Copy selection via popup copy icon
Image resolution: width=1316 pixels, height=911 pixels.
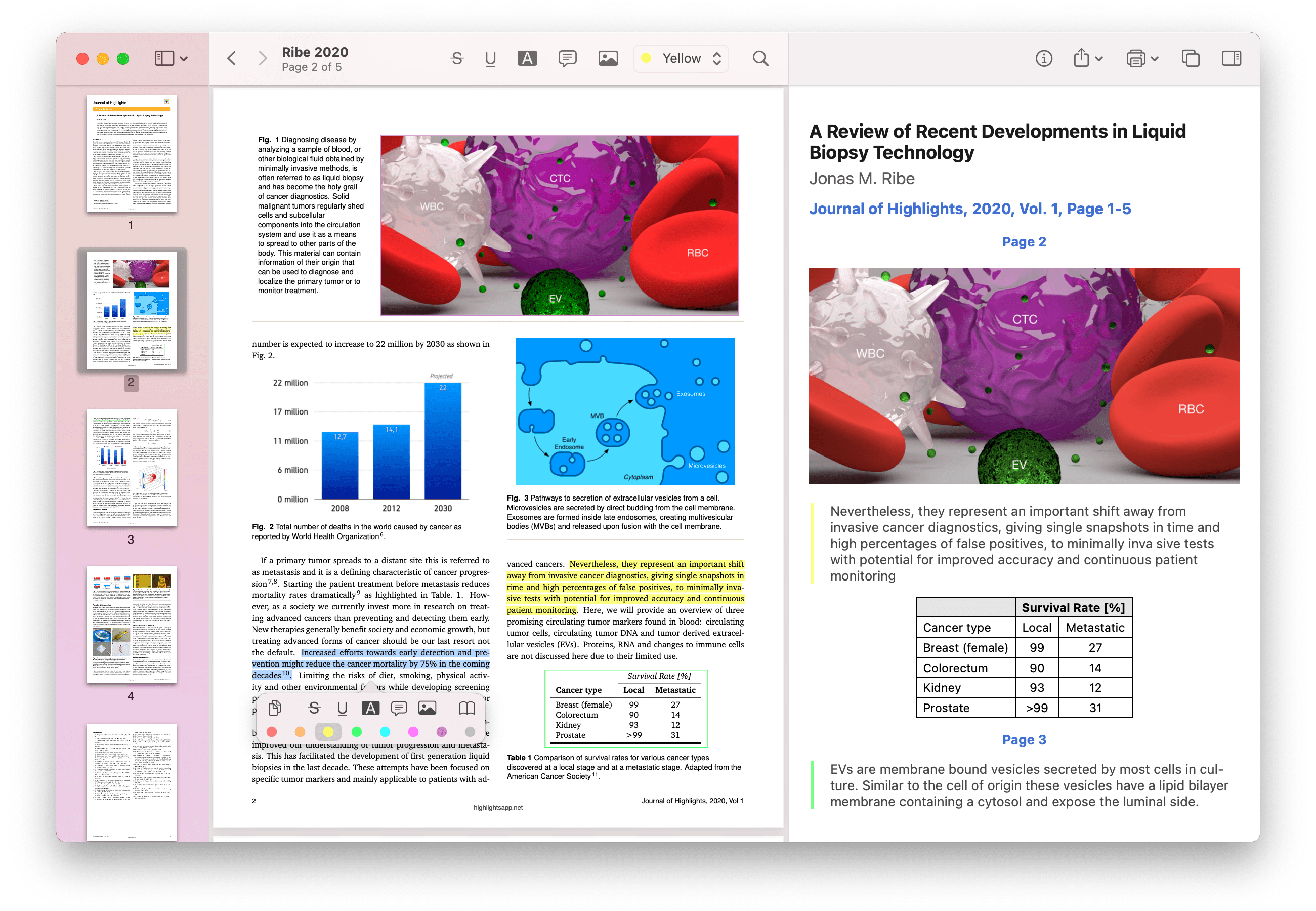coord(275,709)
